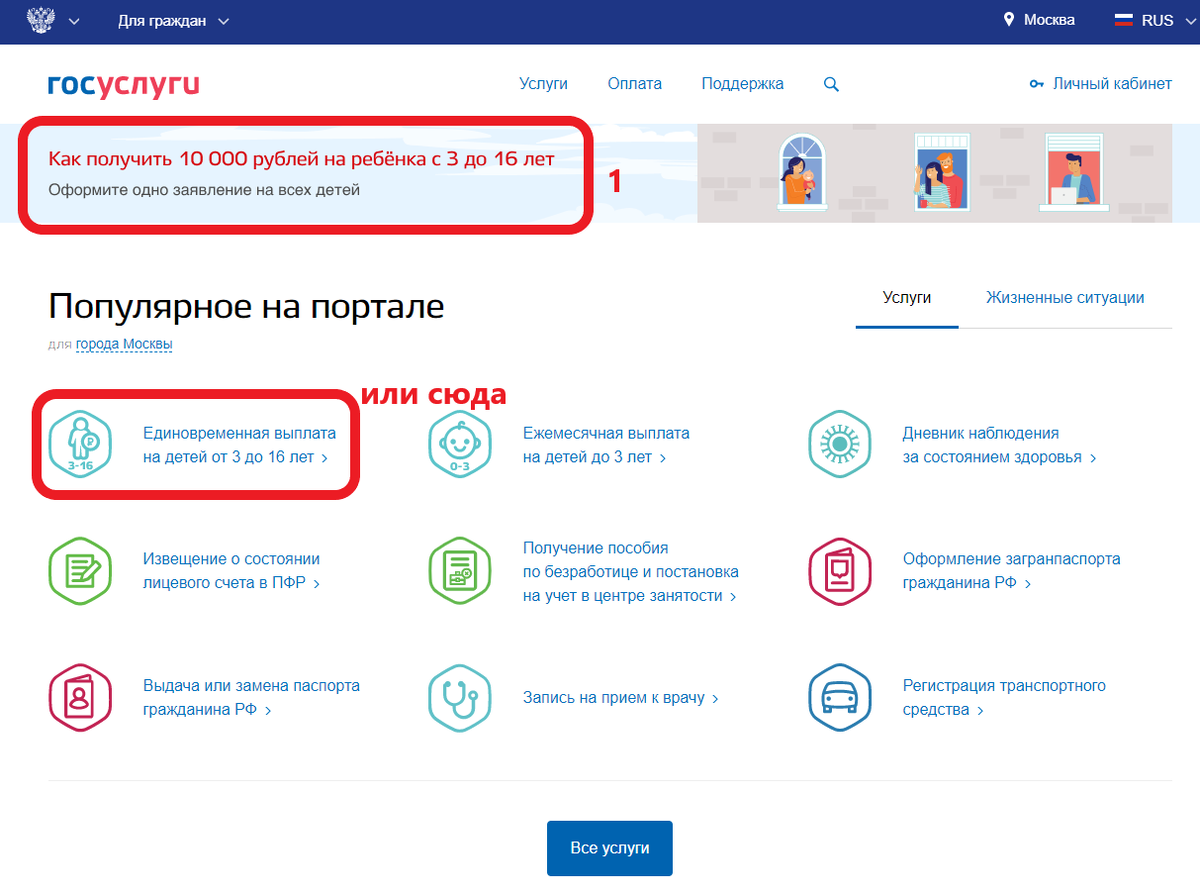Open the 'Поддержка' top menu item

[742, 84]
